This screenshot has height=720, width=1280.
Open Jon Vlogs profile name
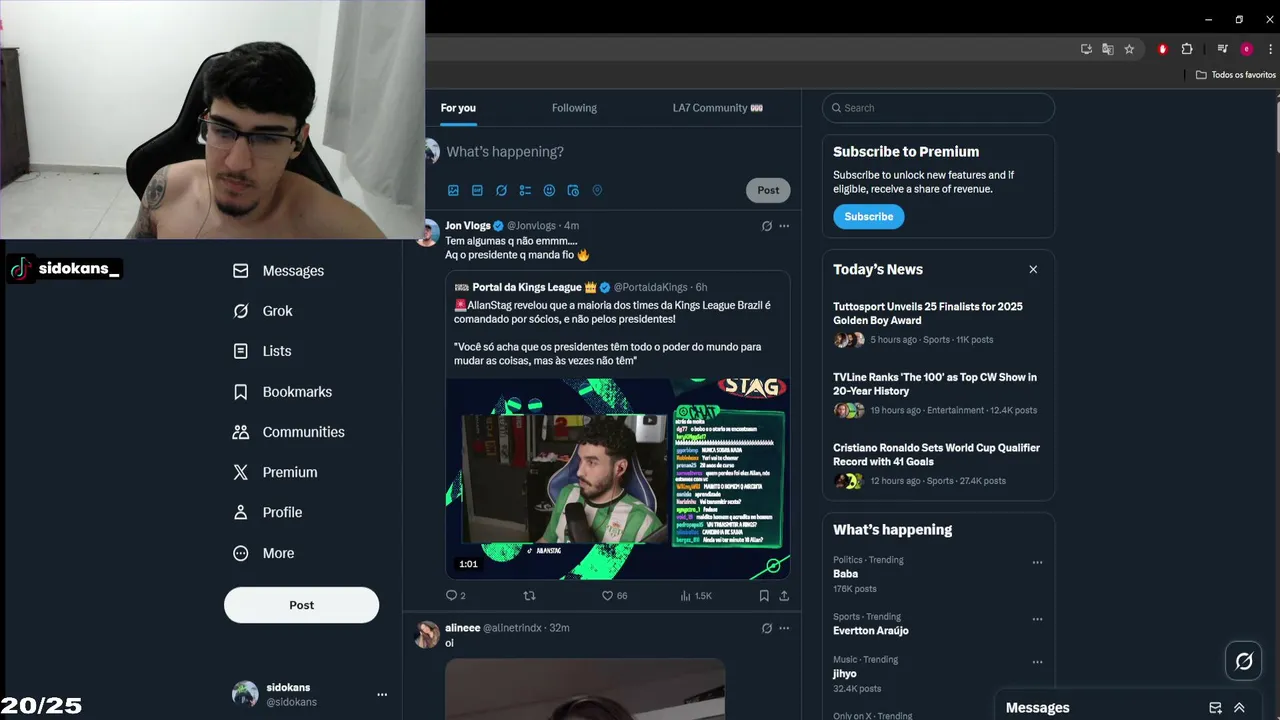[468, 226]
